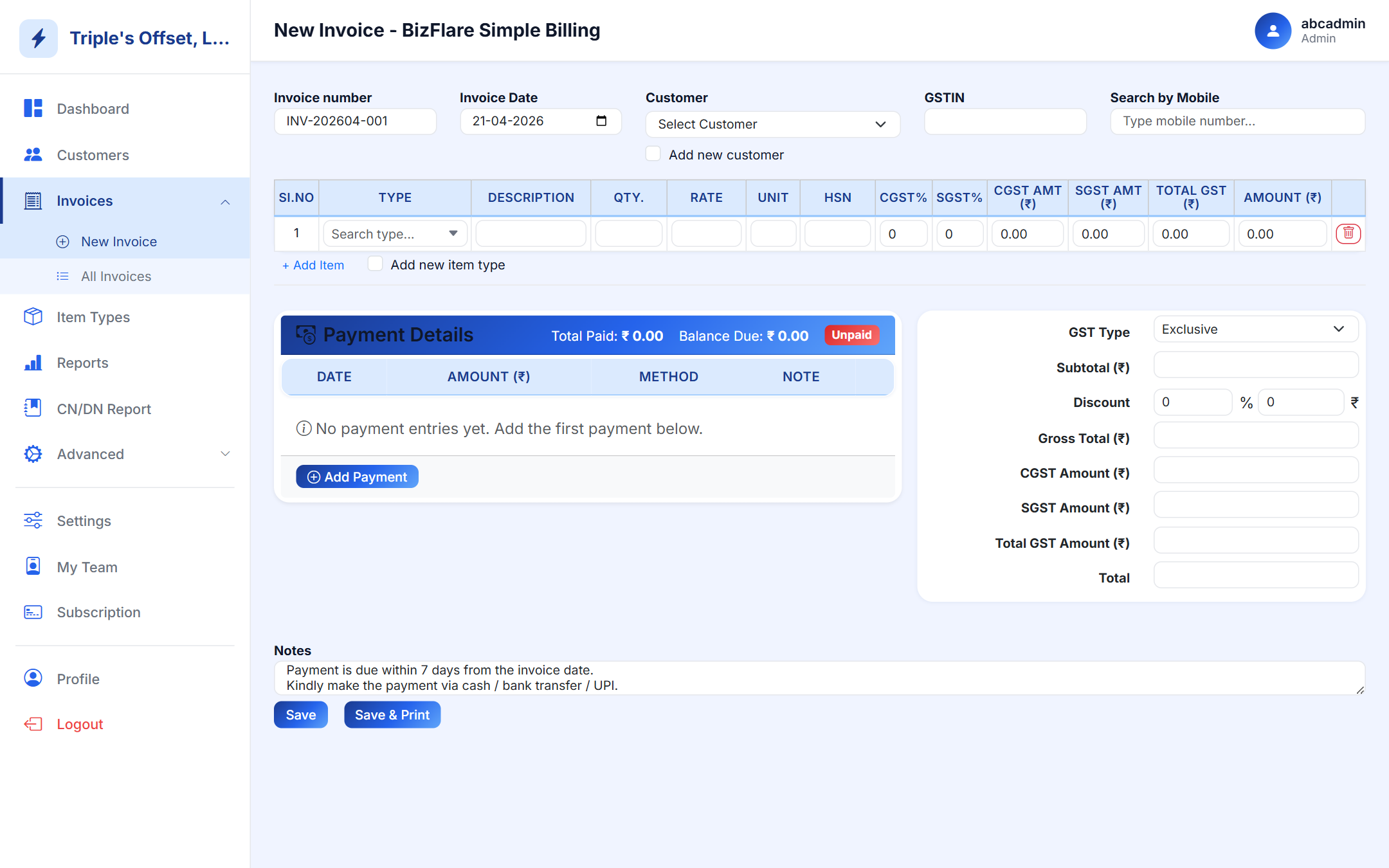The image size is (1389, 868).
Task: Enable the Add new customer checkbox
Action: click(x=653, y=154)
